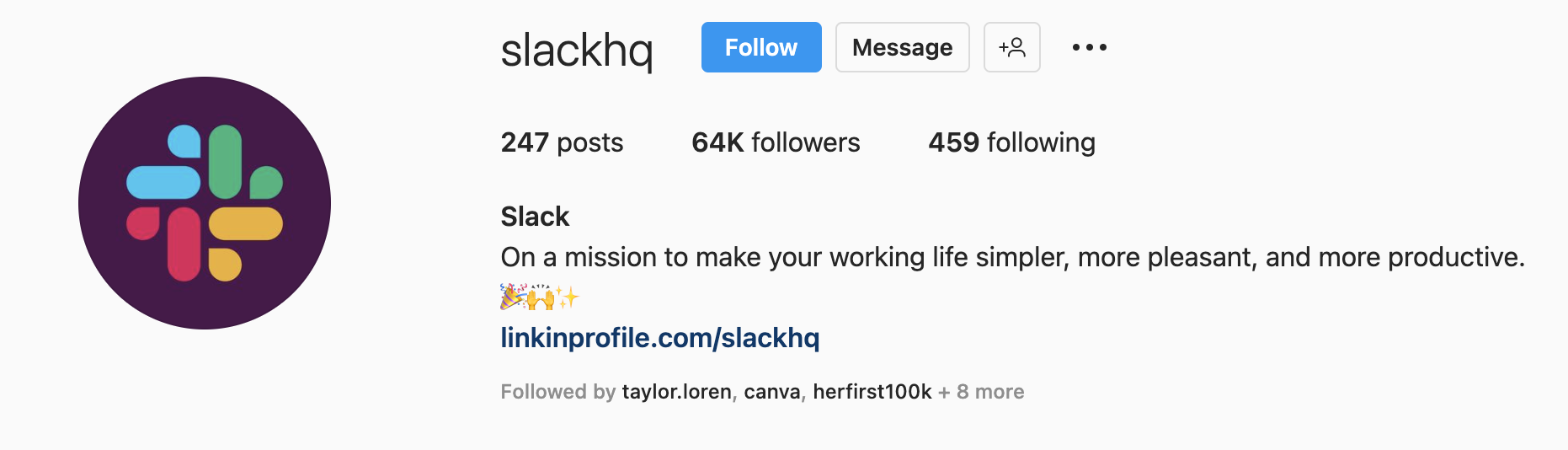Click the slackhq username heading
Screen dimensions: 1568x450
[x=577, y=51]
